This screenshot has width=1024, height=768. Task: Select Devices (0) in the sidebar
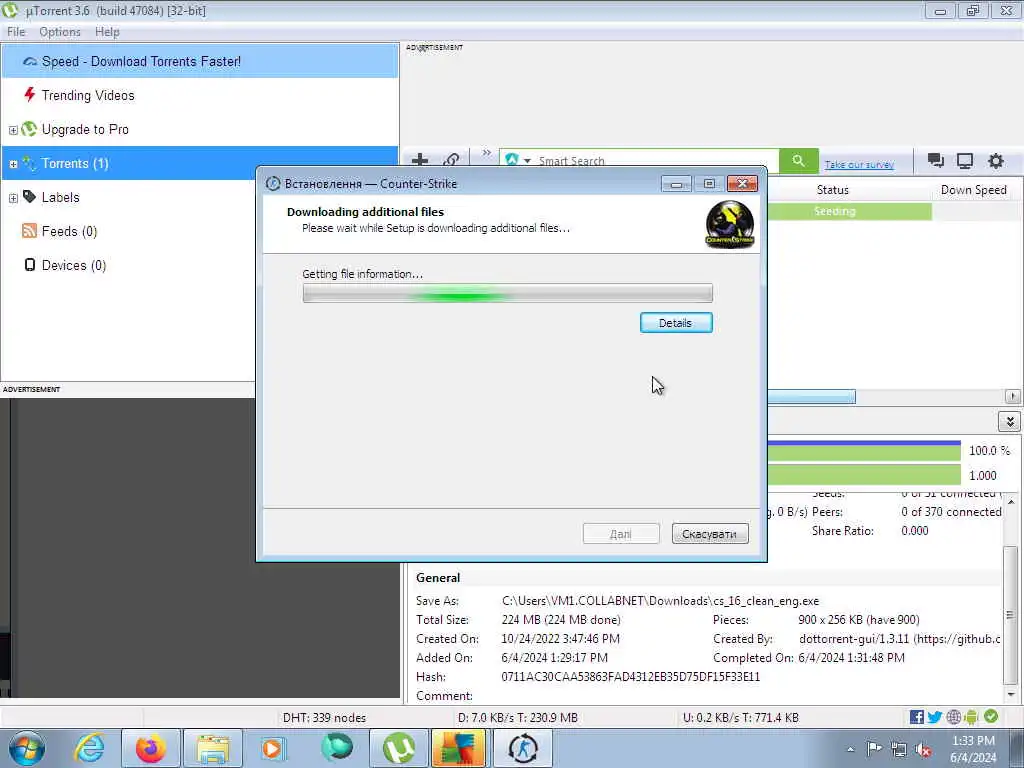[73, 265]
